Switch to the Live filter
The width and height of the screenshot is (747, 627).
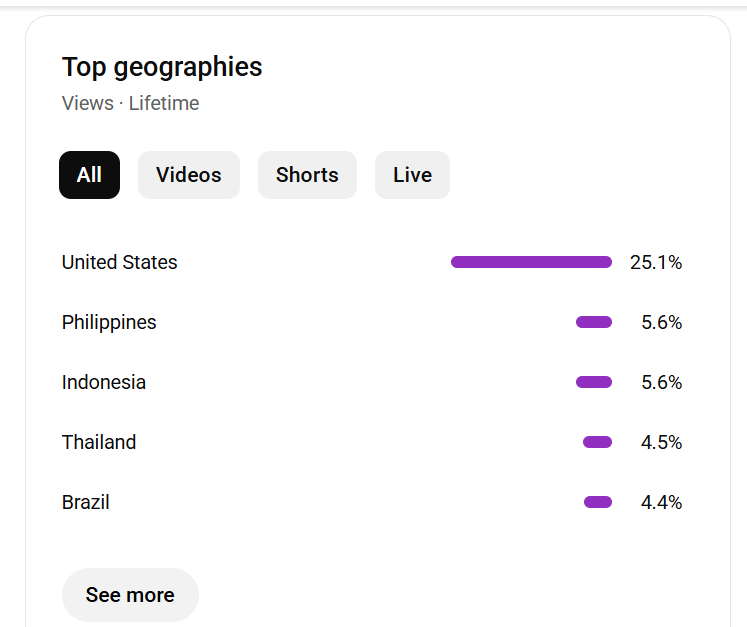pos(412,175)
